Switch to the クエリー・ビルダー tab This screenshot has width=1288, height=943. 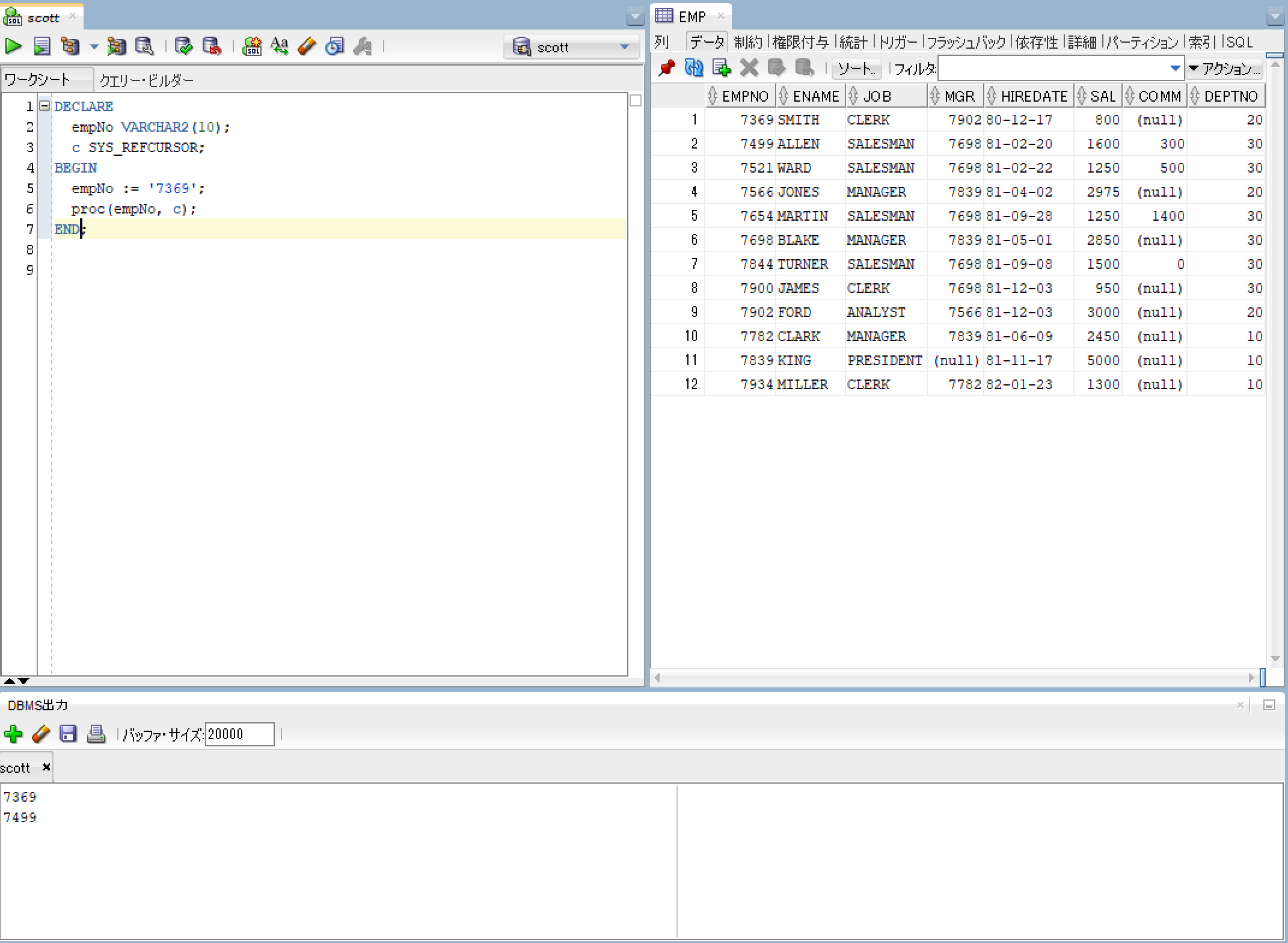point(146,79)
